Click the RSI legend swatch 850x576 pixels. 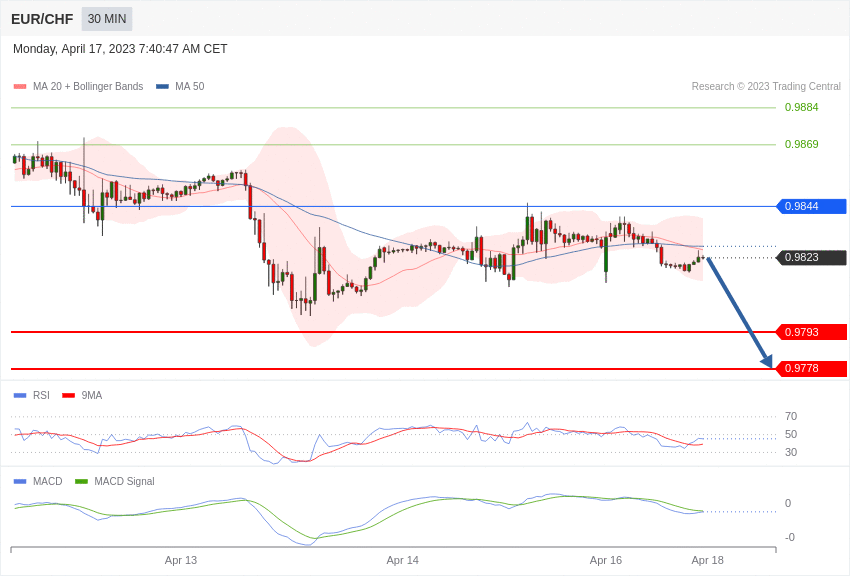[20, 396]
